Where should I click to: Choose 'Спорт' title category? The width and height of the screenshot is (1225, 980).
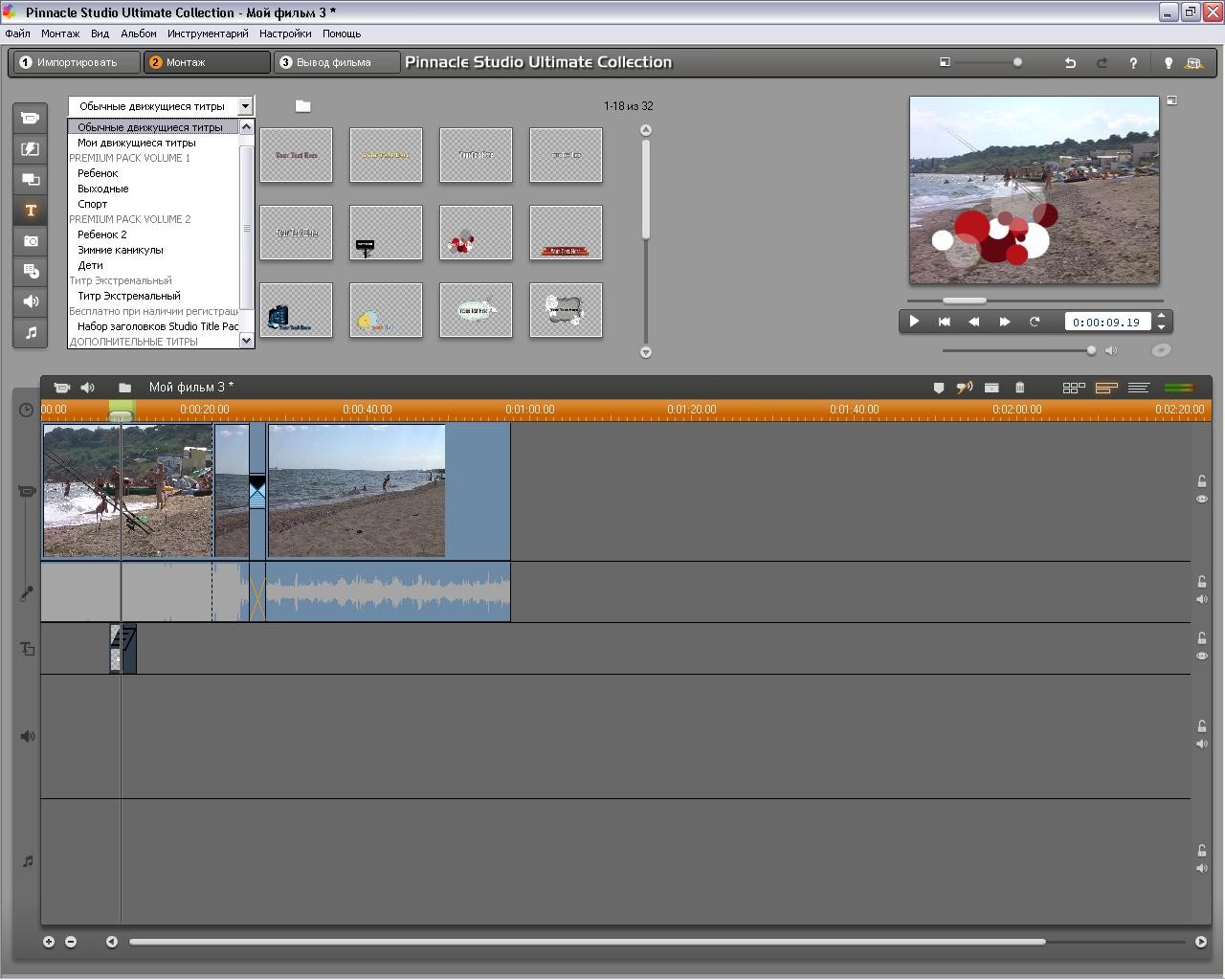point(93,204)
